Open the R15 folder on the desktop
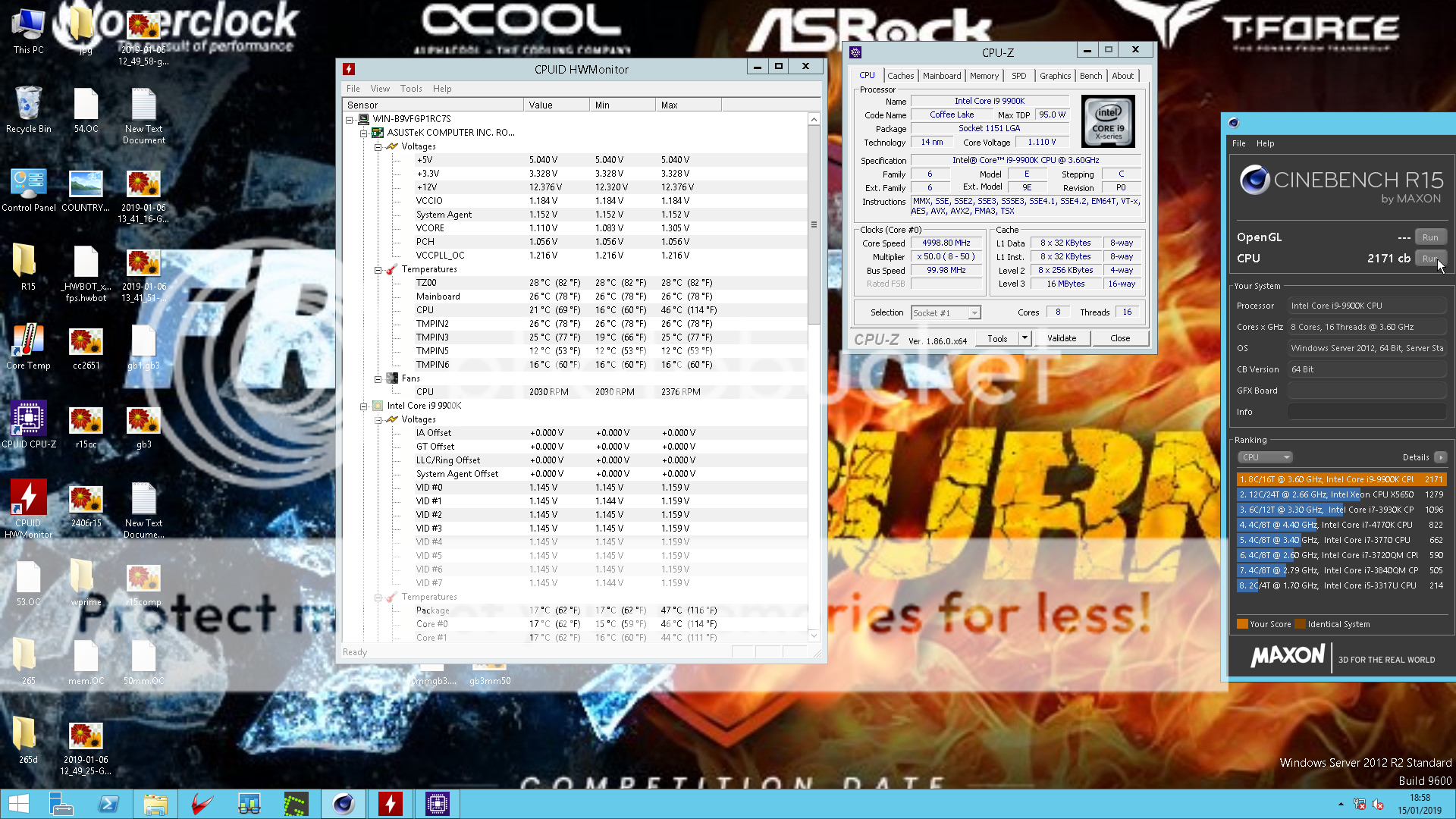The height and width of the screenshot is (819, 1456). (28, 267)
